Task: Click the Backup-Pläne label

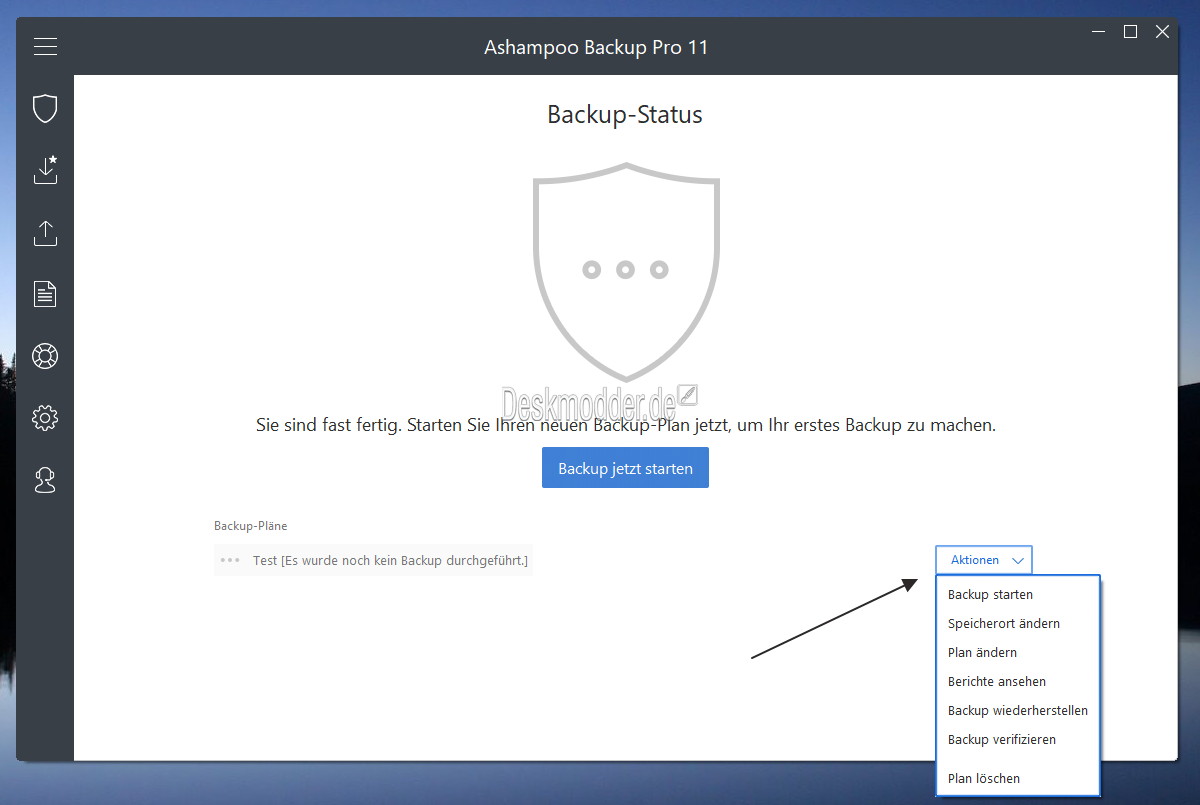Action: coord(251,525)
